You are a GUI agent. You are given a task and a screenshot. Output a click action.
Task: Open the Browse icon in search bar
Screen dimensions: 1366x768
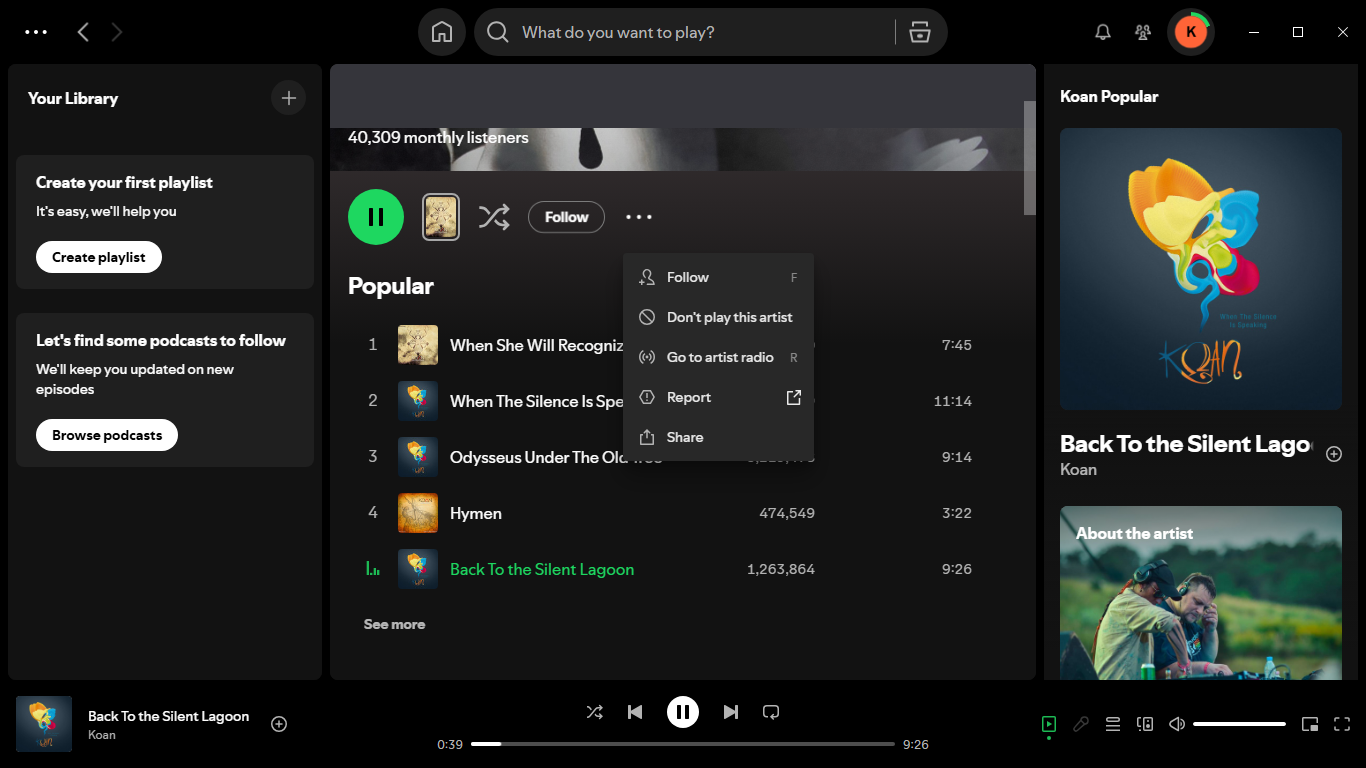tap(920, 32)
